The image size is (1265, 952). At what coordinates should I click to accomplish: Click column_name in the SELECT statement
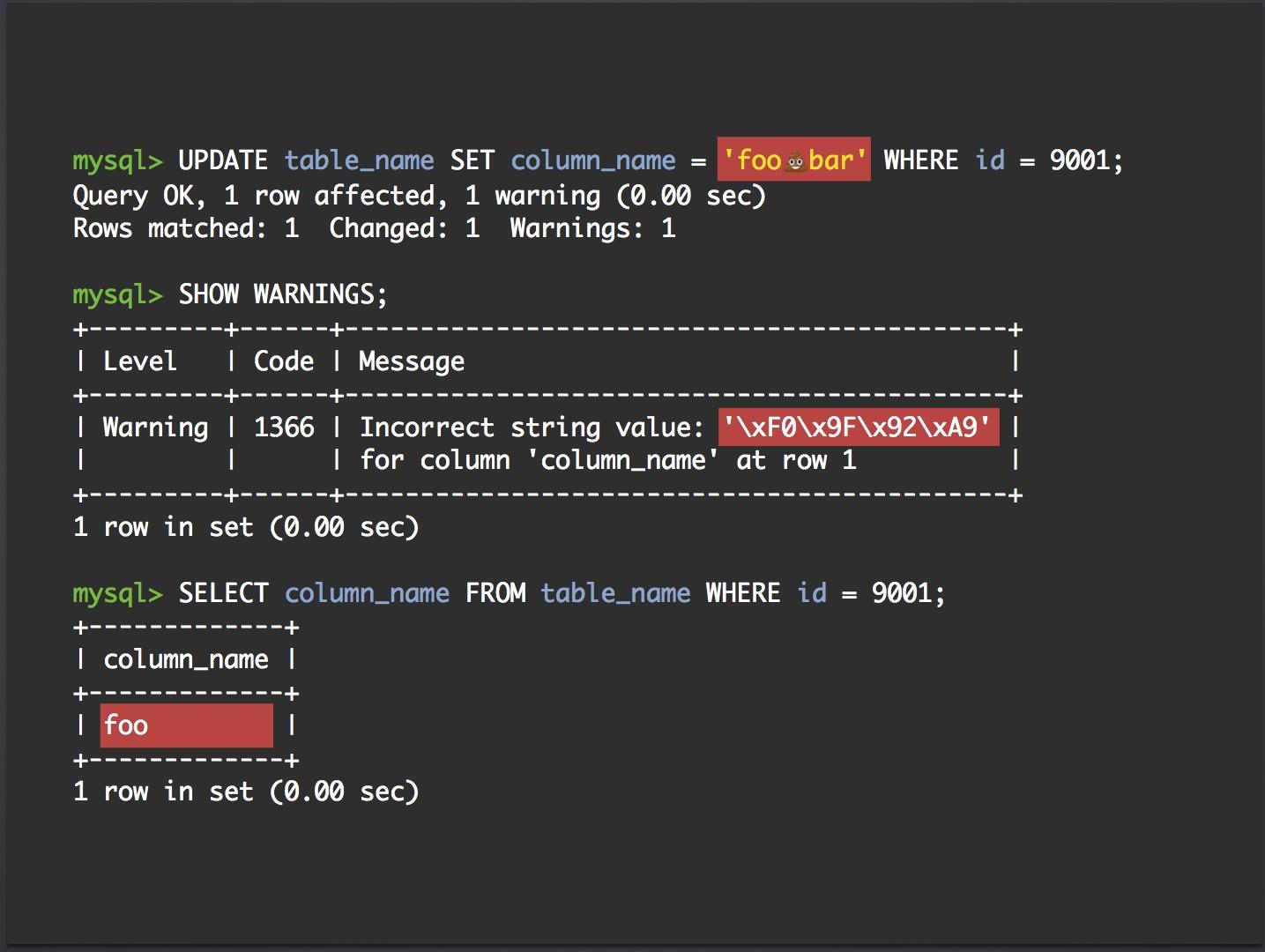pos(367,593)
